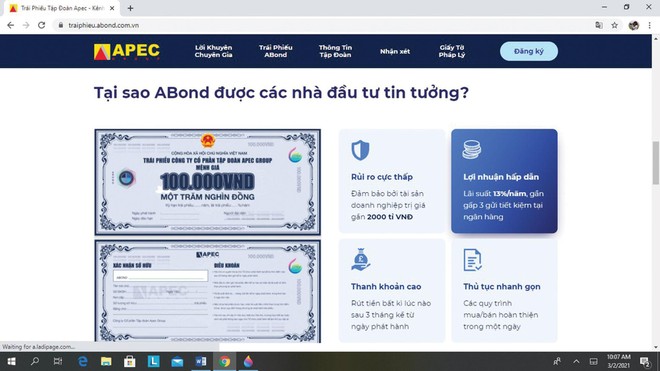Click the 13%/năm interest rate text

tap(509, 194)
